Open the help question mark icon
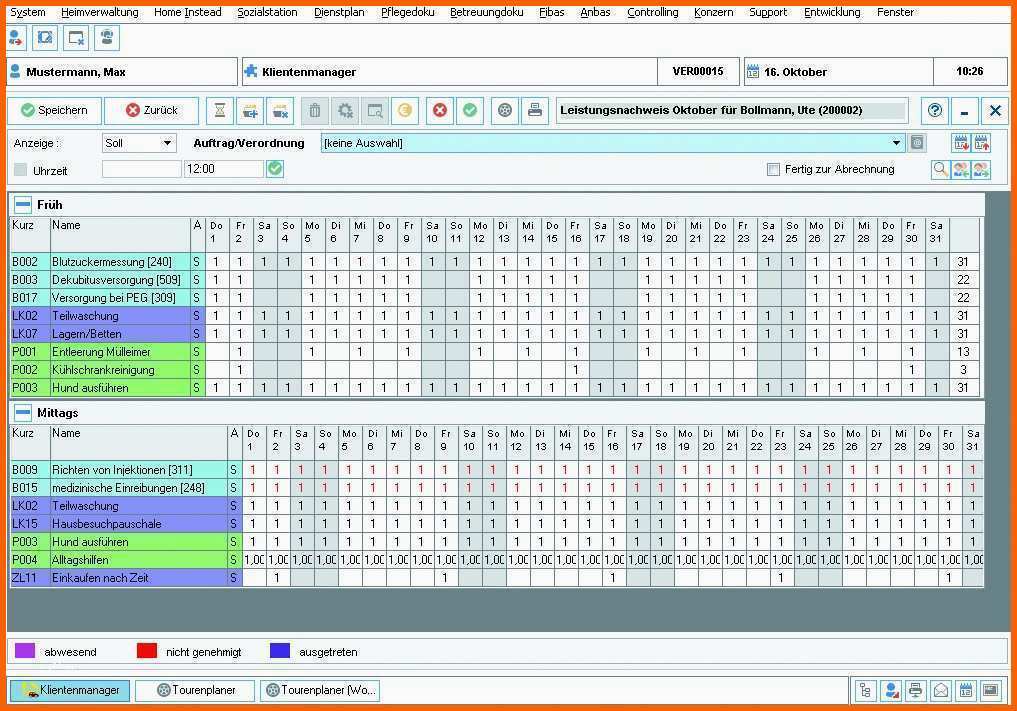Image resolution: width=1017 pixels, height=711 pixels. point(934,111)
